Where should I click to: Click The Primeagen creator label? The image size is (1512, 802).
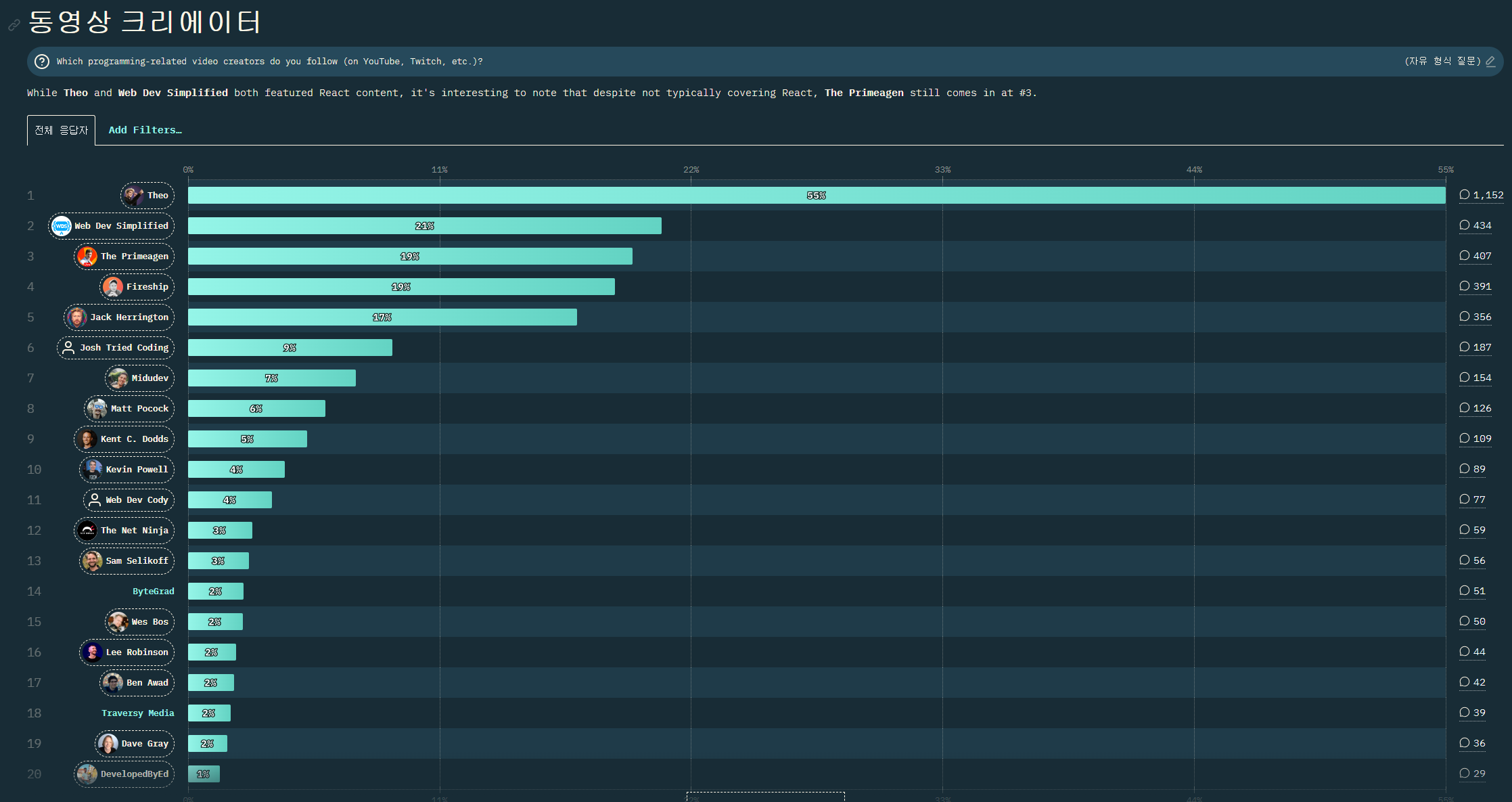pyautogui.click(x=134, y=257)
